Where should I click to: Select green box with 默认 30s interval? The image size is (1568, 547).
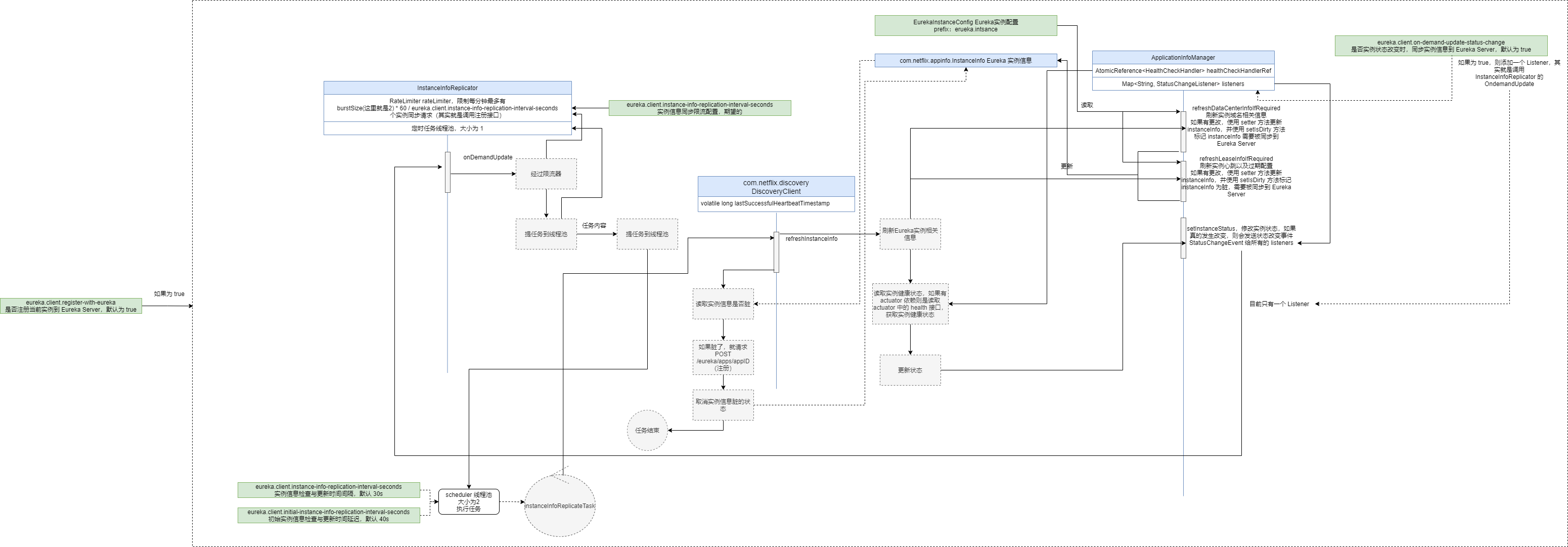tap(328, 490)
